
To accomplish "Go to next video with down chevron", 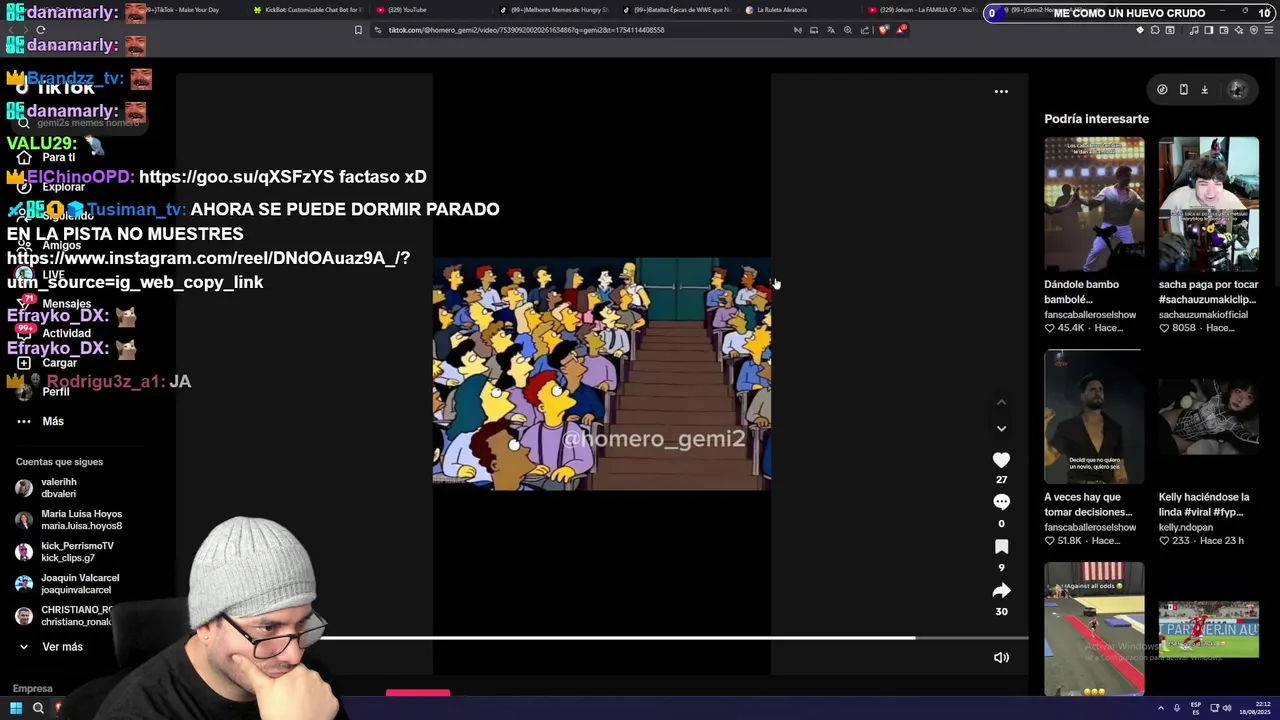I will (x=1001, y=429).
